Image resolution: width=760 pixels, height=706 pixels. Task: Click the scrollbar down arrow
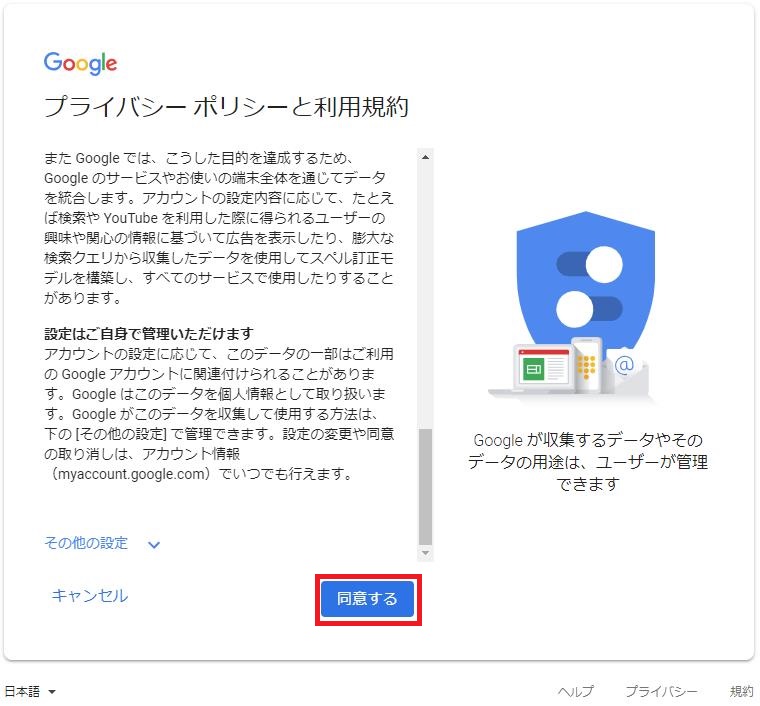pyautogui.click(x=426, y=553)
